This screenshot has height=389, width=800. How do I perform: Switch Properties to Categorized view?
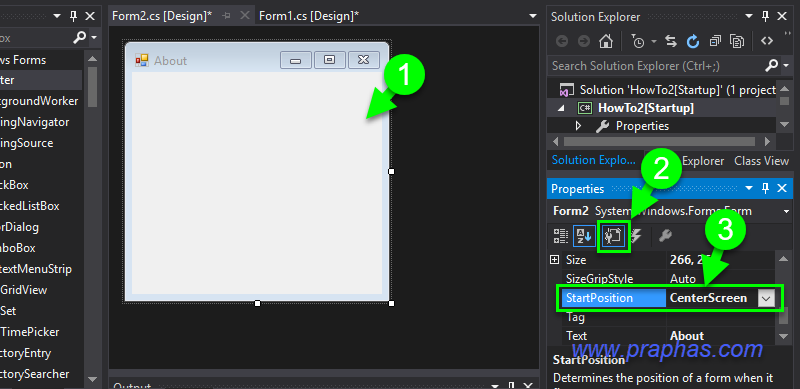point(561,236)
